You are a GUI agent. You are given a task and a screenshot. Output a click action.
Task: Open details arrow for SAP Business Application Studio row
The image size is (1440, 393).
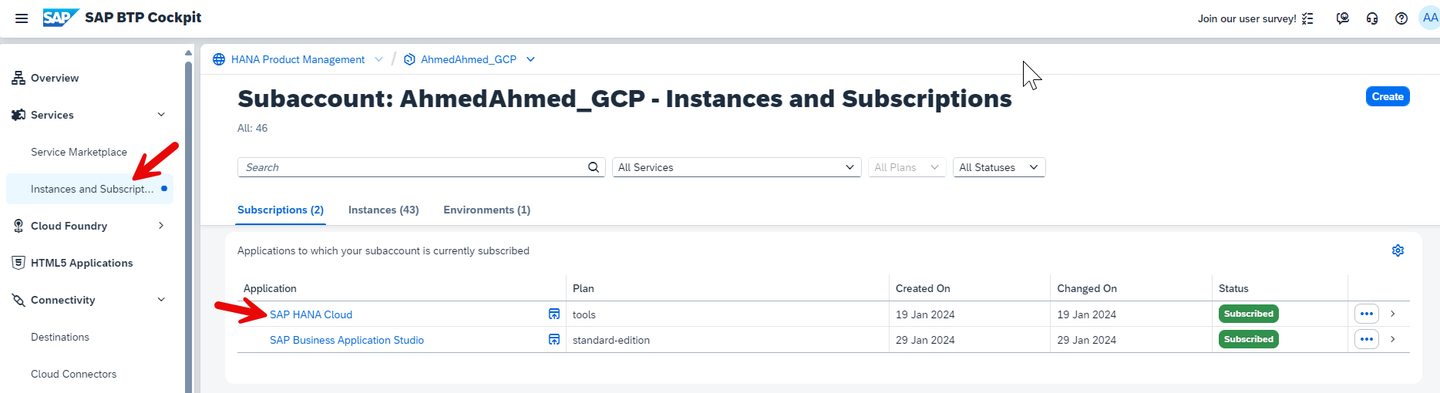point(1392,340)
